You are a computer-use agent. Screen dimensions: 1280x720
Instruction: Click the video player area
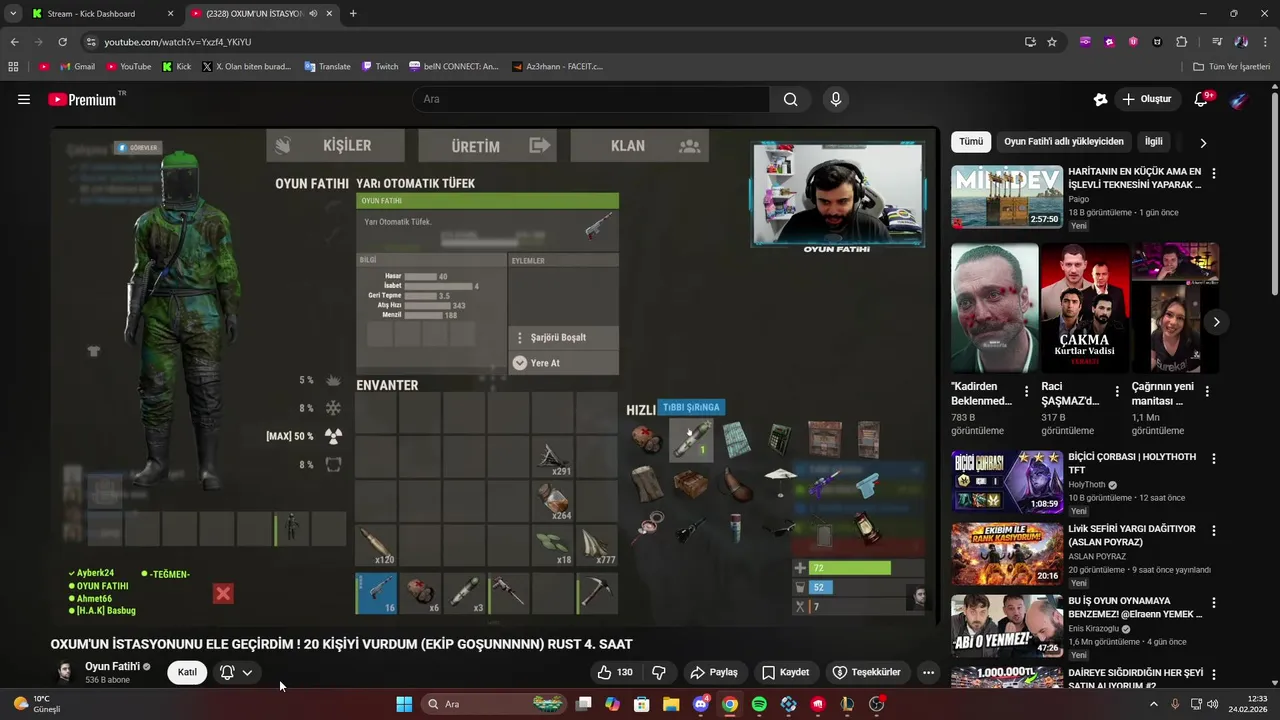point(495,375)
